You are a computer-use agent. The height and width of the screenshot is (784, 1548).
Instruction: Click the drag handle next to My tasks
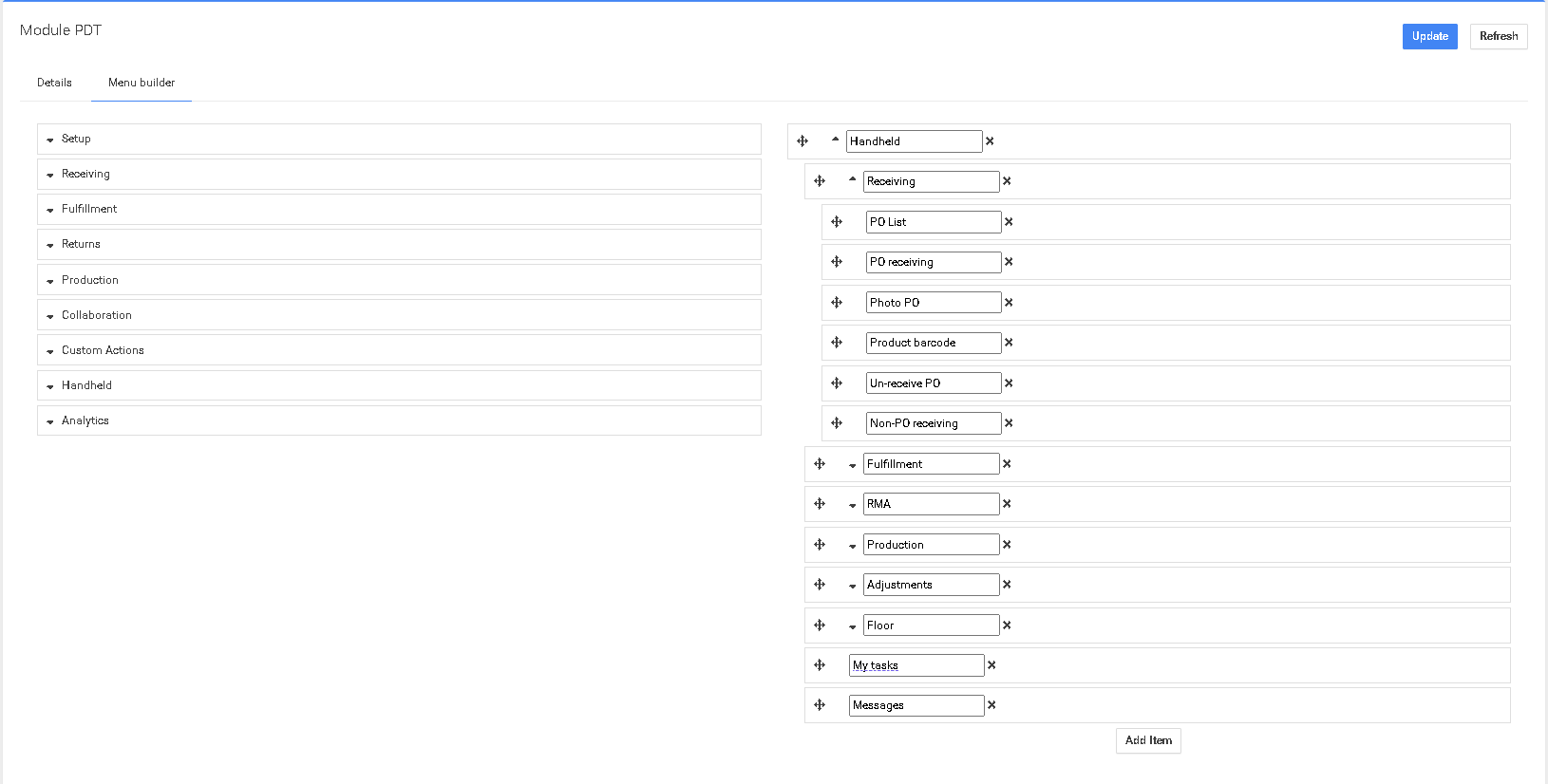click(x=820, y=665)
